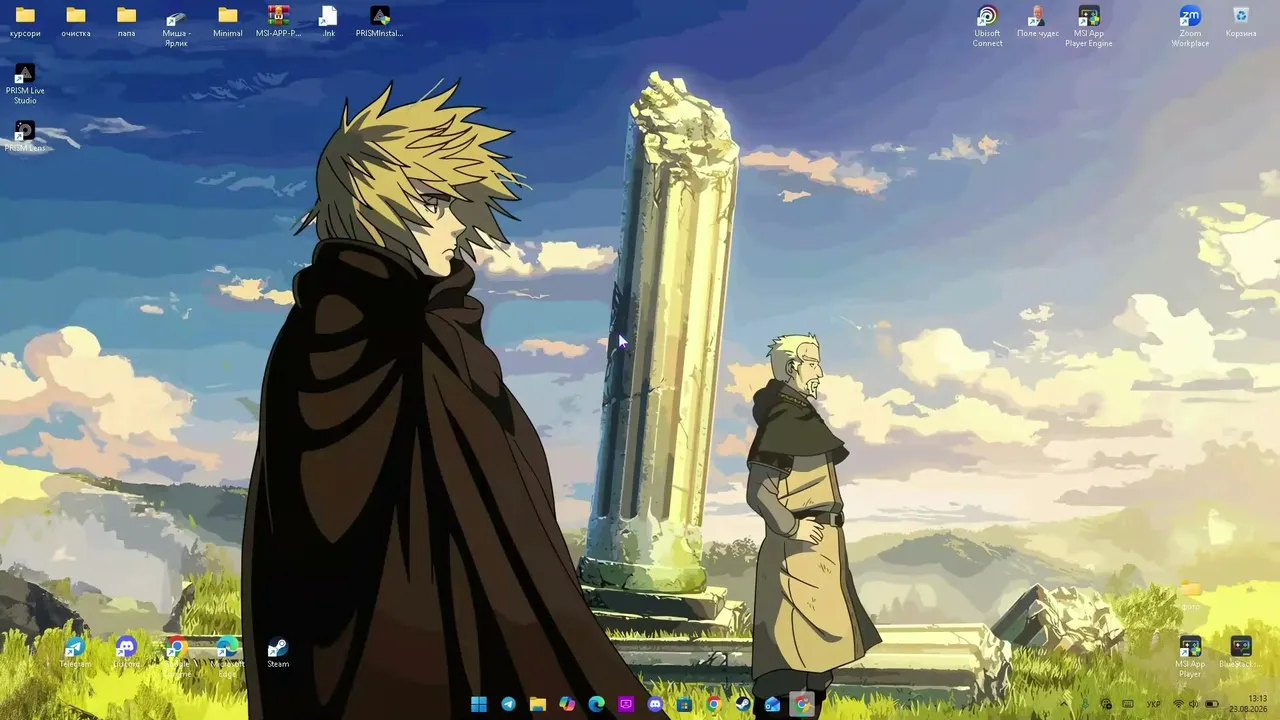This screenshot has height=720, width=1280.
Task: Select the папа folder icon
Action: tap(126, 21)
